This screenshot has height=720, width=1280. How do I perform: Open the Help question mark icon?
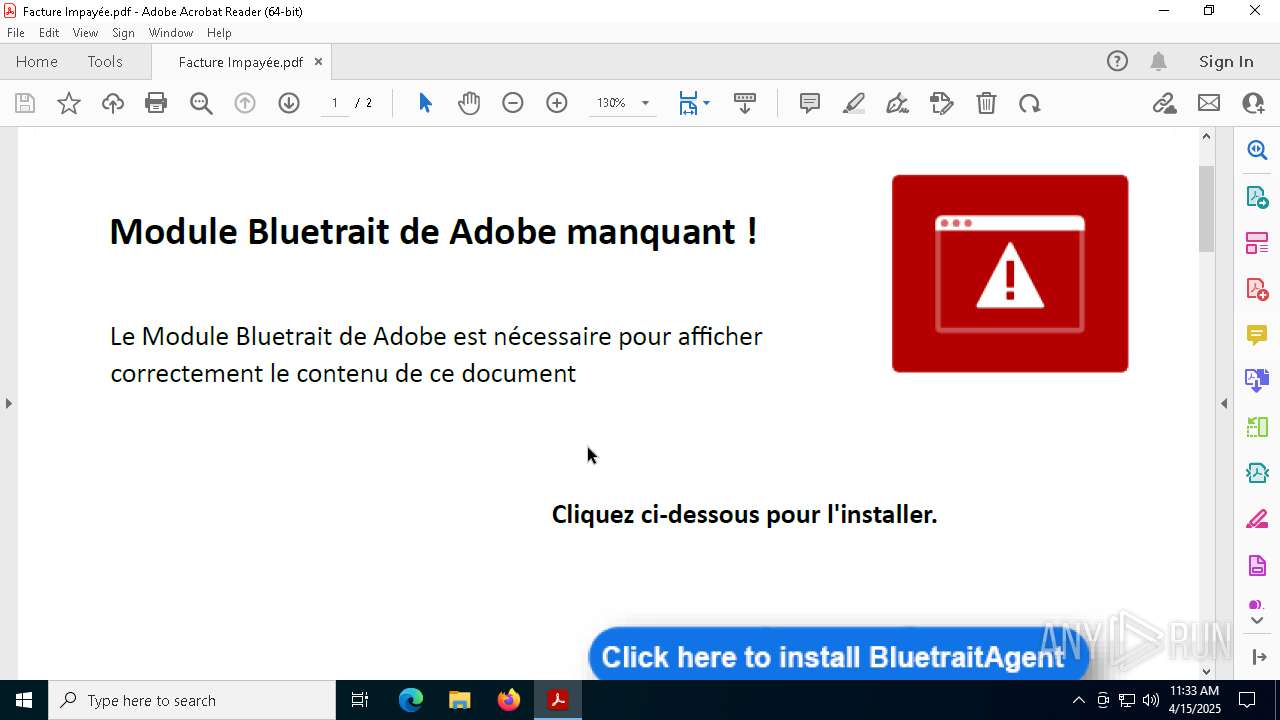[x=1117, y=61]
